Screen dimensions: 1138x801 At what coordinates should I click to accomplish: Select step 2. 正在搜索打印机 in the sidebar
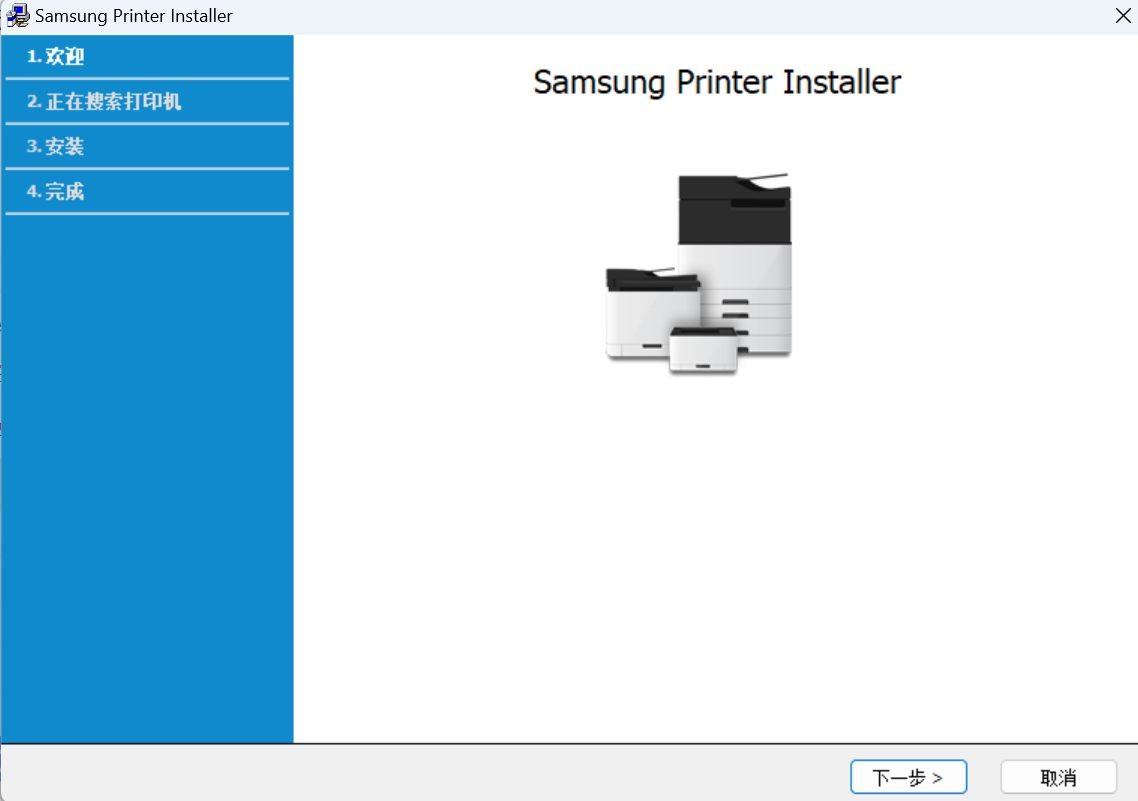pos(104,102)
